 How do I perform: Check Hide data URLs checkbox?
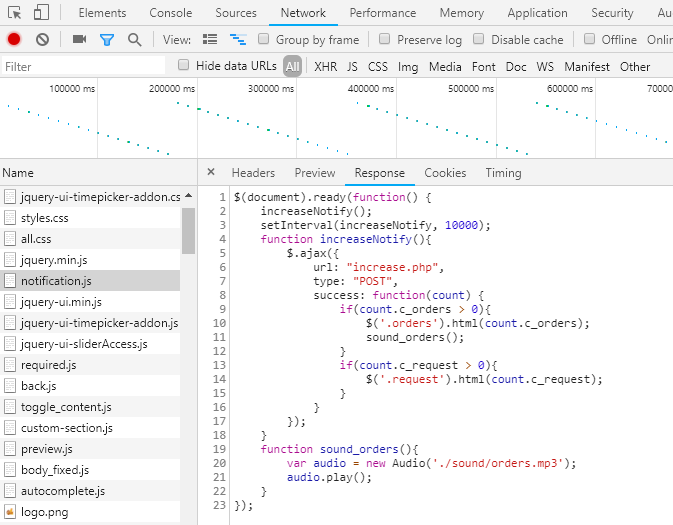coord(183,65)
